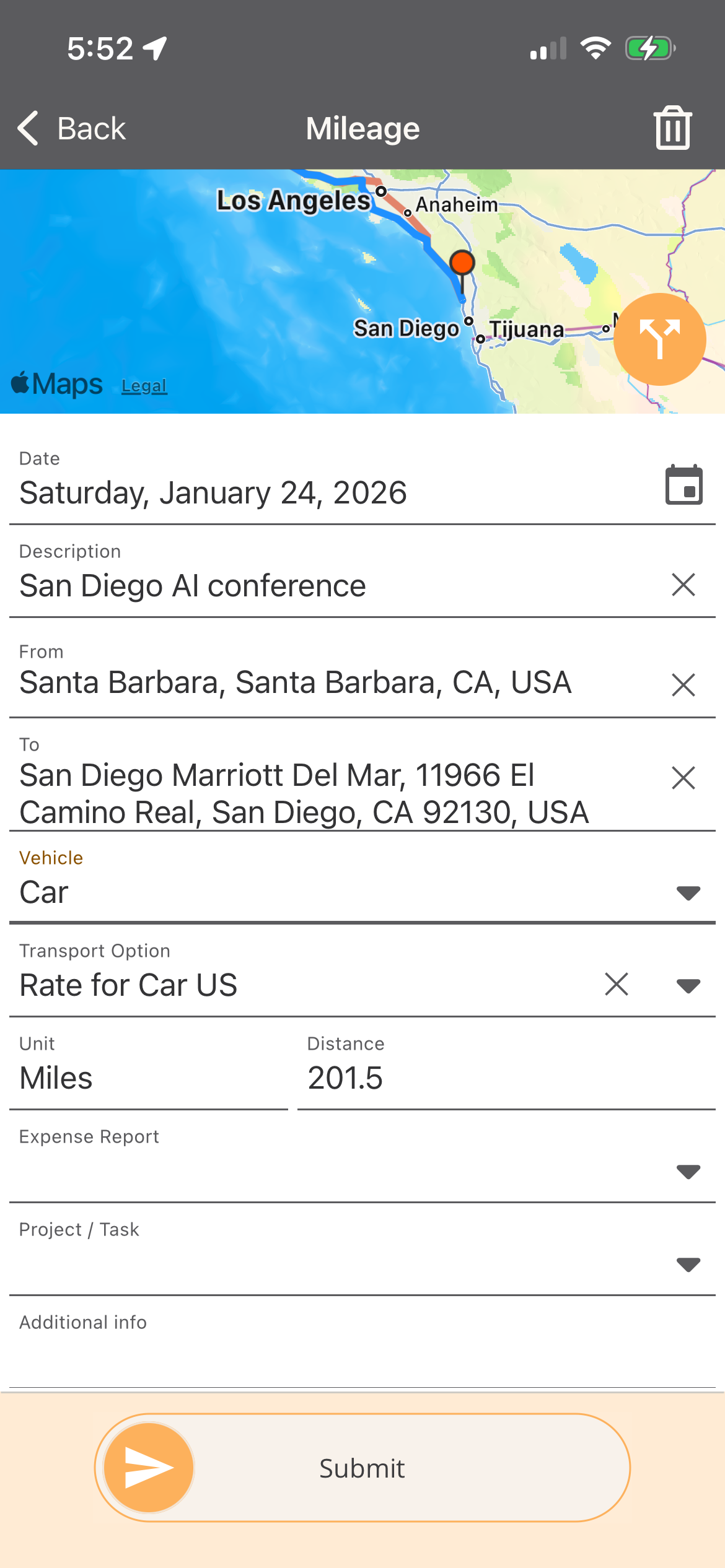725x1568 pixels.
Task: Clear the From address field
Action: click(683, 685)
